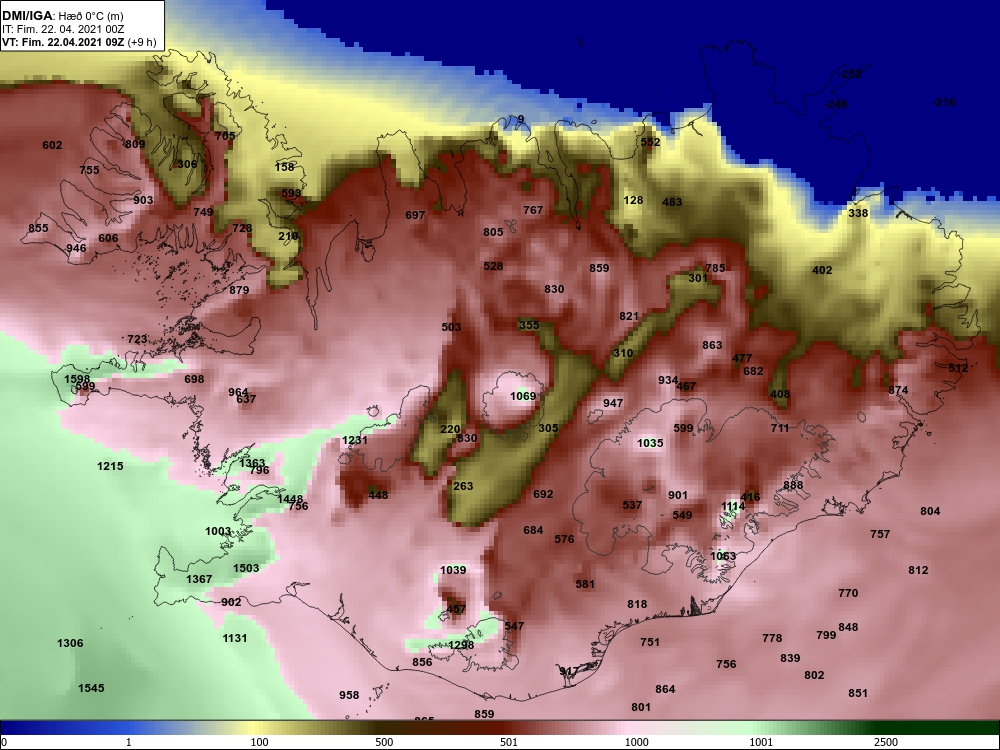Click the map value 698
The width and height of the screenshot is (1000, 750).
[x=194, y=379]
